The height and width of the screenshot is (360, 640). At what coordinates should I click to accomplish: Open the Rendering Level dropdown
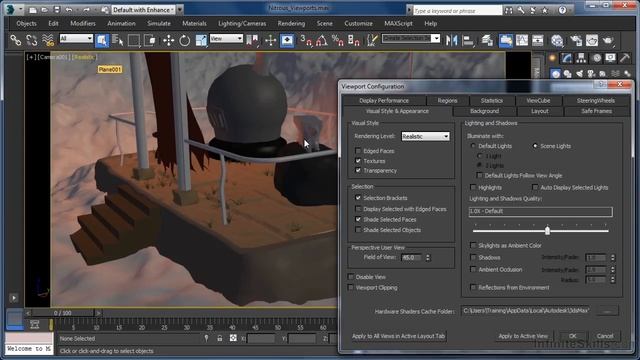click(425, 136)
